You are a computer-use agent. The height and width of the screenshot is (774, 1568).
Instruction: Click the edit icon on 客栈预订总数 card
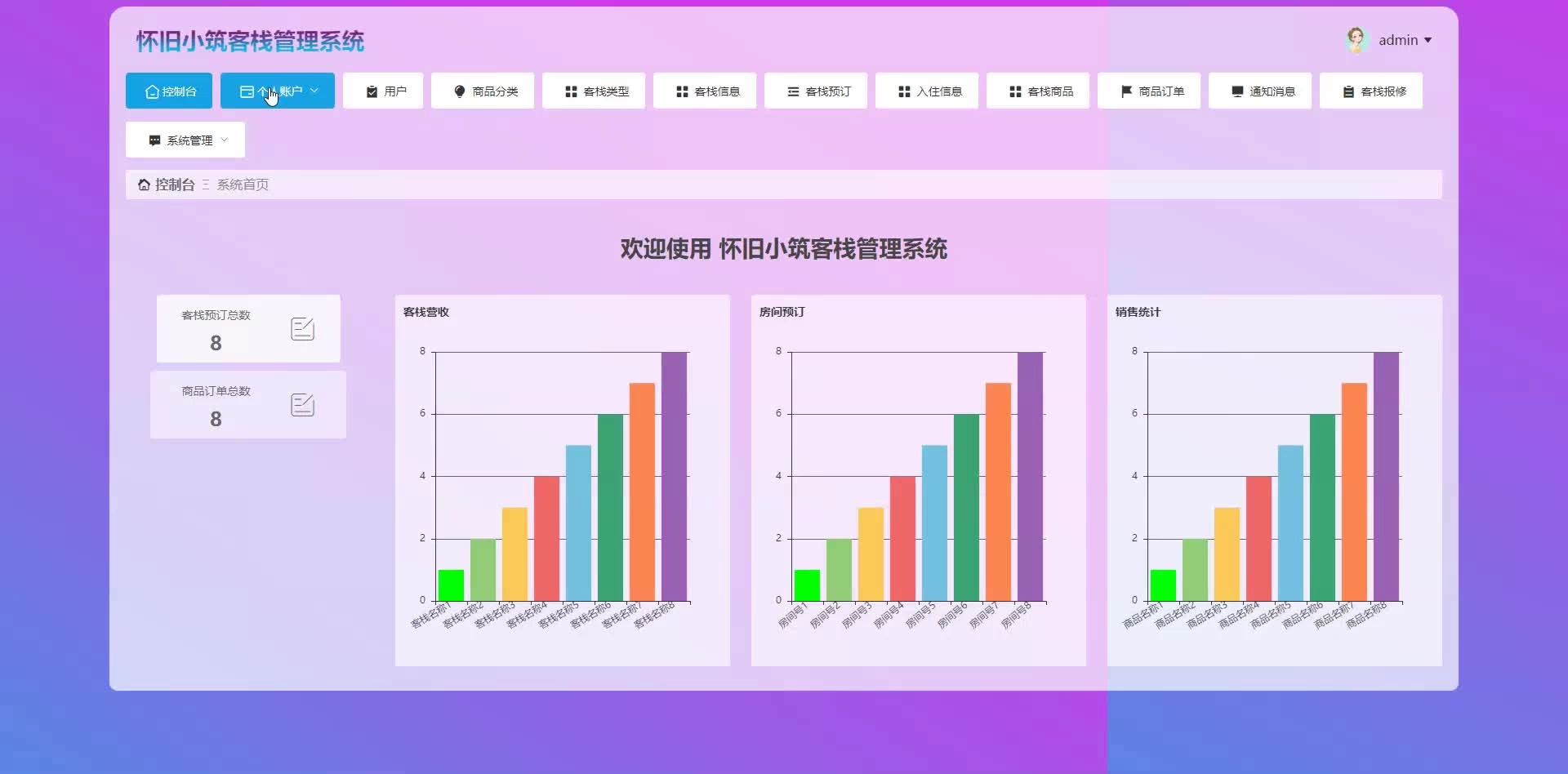click(x=302, y=328)
